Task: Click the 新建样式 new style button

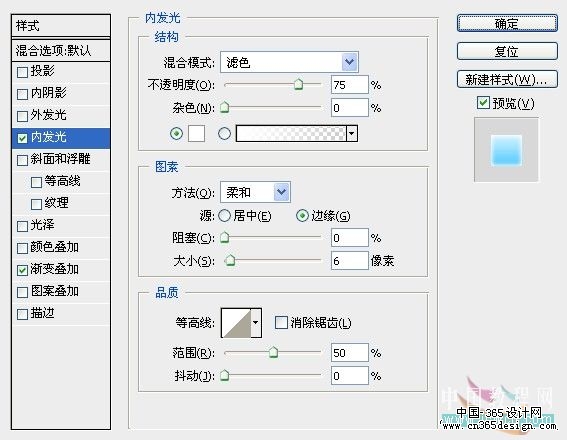Action: pos(507,79)
